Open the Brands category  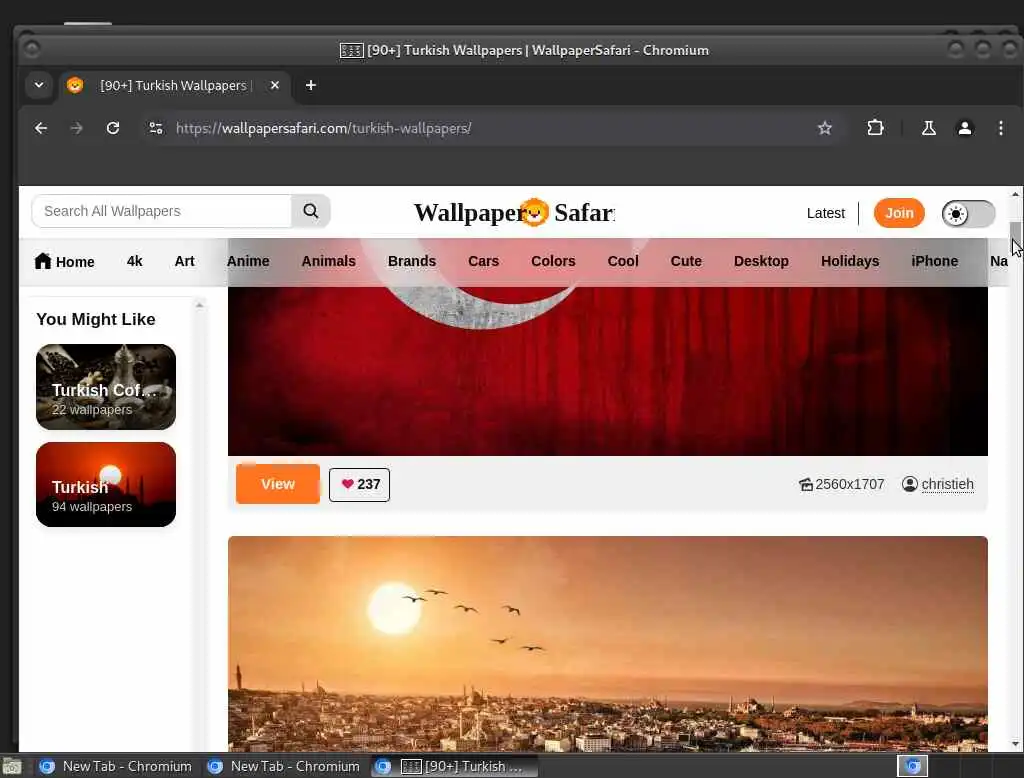point(411,261)
